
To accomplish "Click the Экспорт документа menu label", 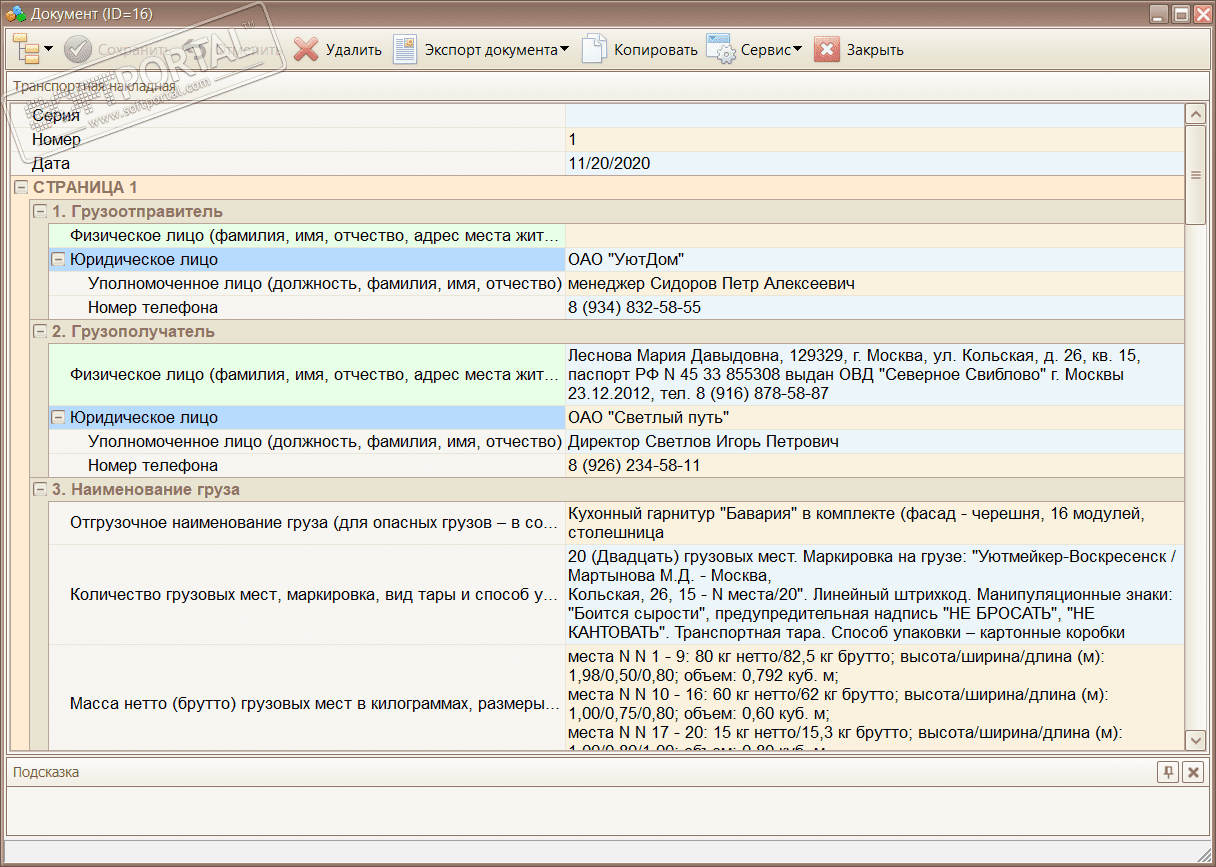I will tap(491, 50).
